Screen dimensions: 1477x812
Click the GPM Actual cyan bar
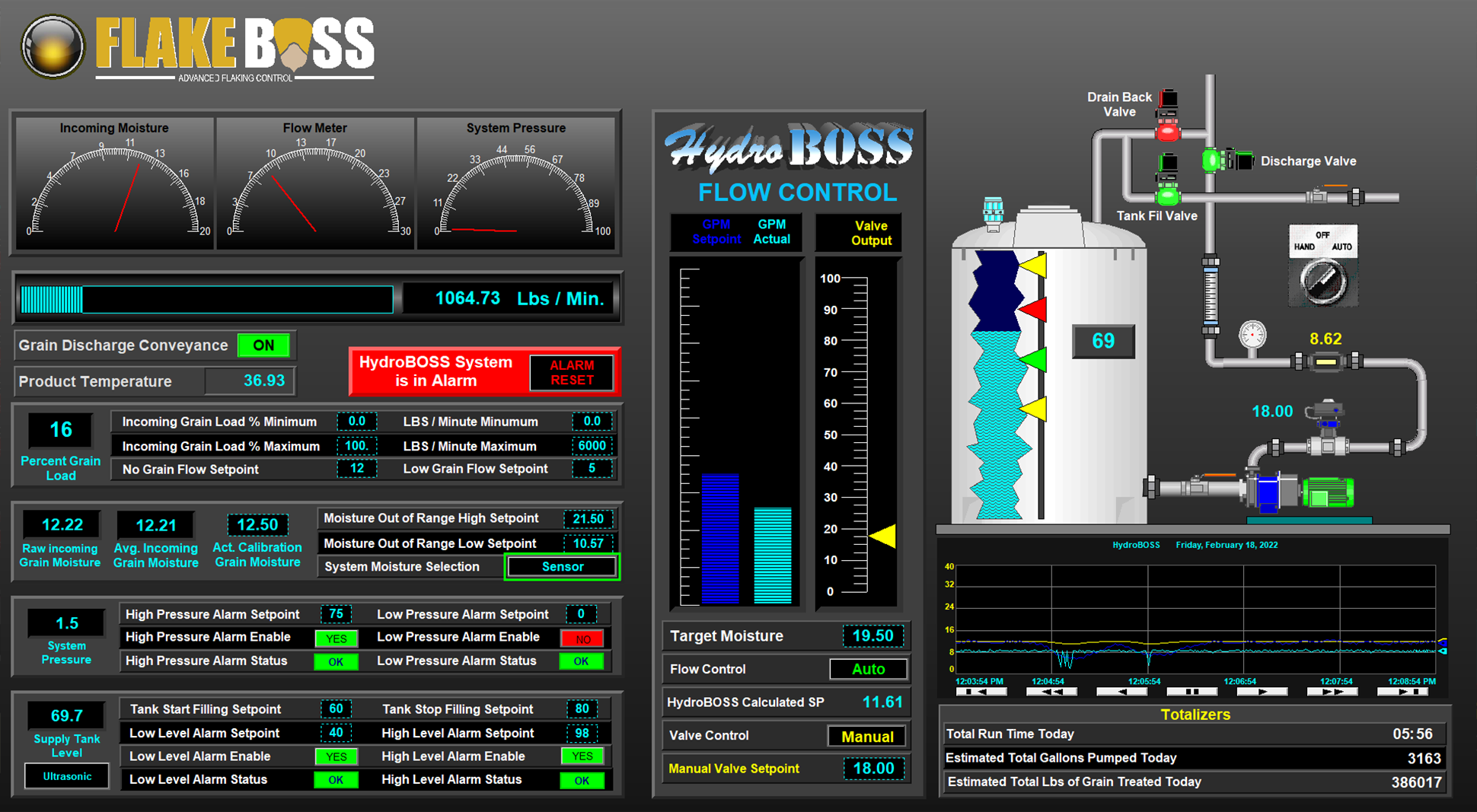(x=772, y=556)
